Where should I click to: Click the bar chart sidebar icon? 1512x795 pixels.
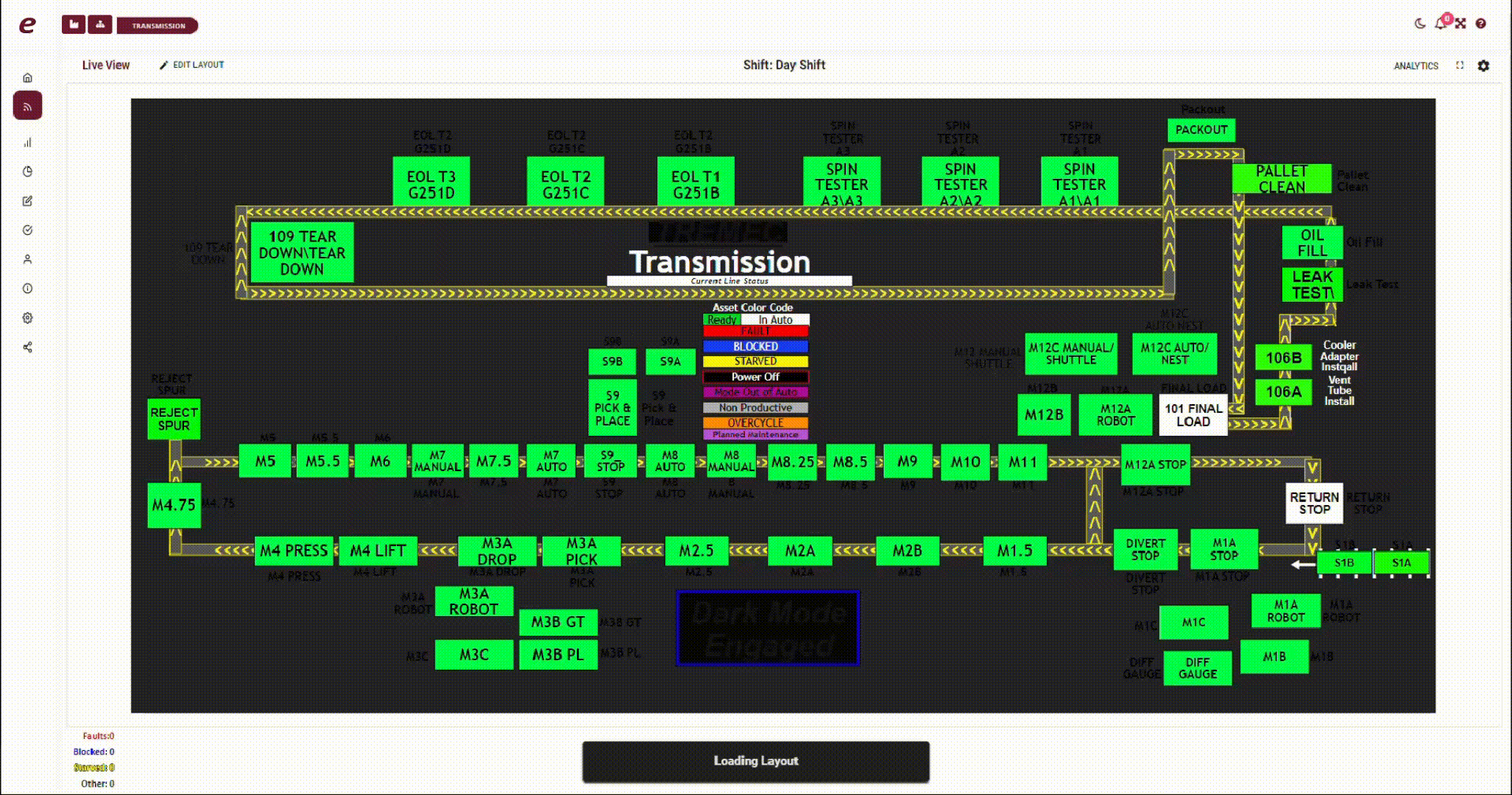27,143
